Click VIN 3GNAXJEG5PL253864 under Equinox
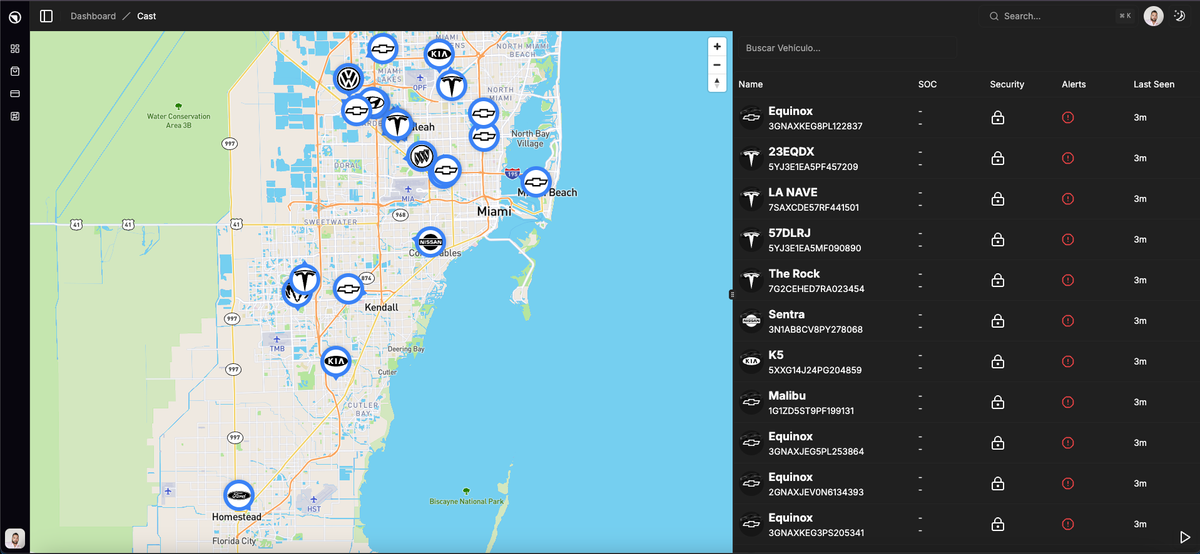 (x=815, y=452)
